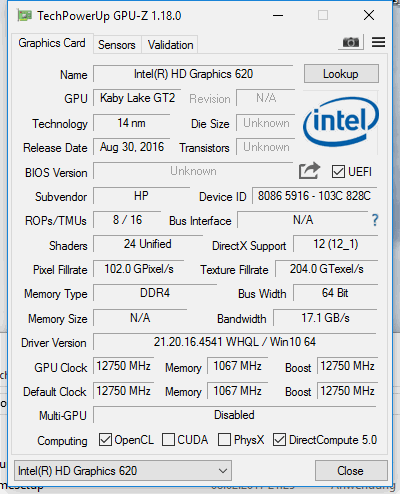
Task: Minimize the GPU-Z window
Action: click(x=278, y=15)
